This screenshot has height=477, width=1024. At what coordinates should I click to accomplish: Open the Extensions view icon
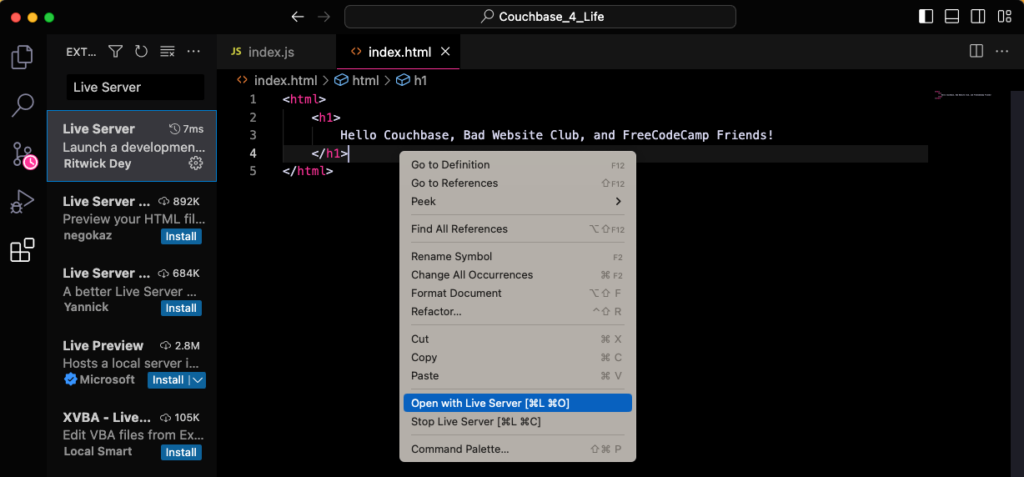pyautogui.click(x=22, y=250)
